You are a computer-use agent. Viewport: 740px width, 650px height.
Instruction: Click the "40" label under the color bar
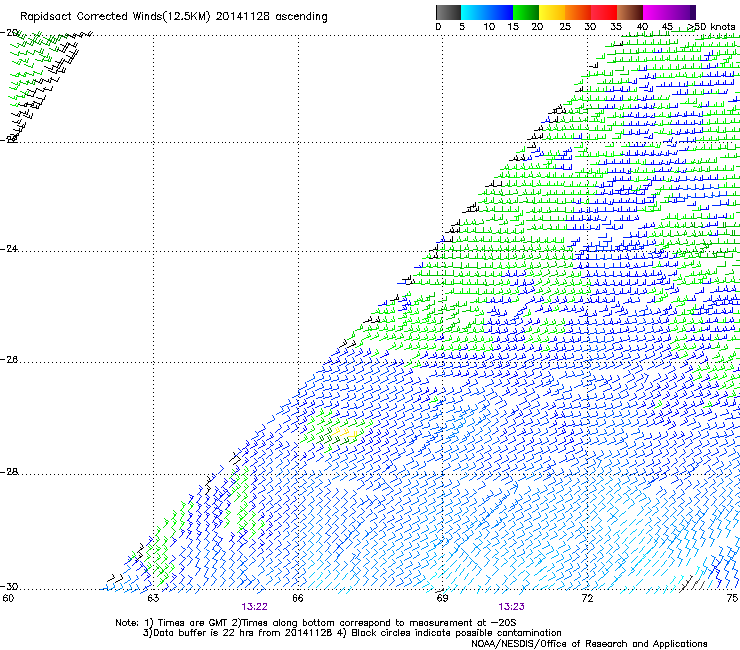(x=642, y=27)
